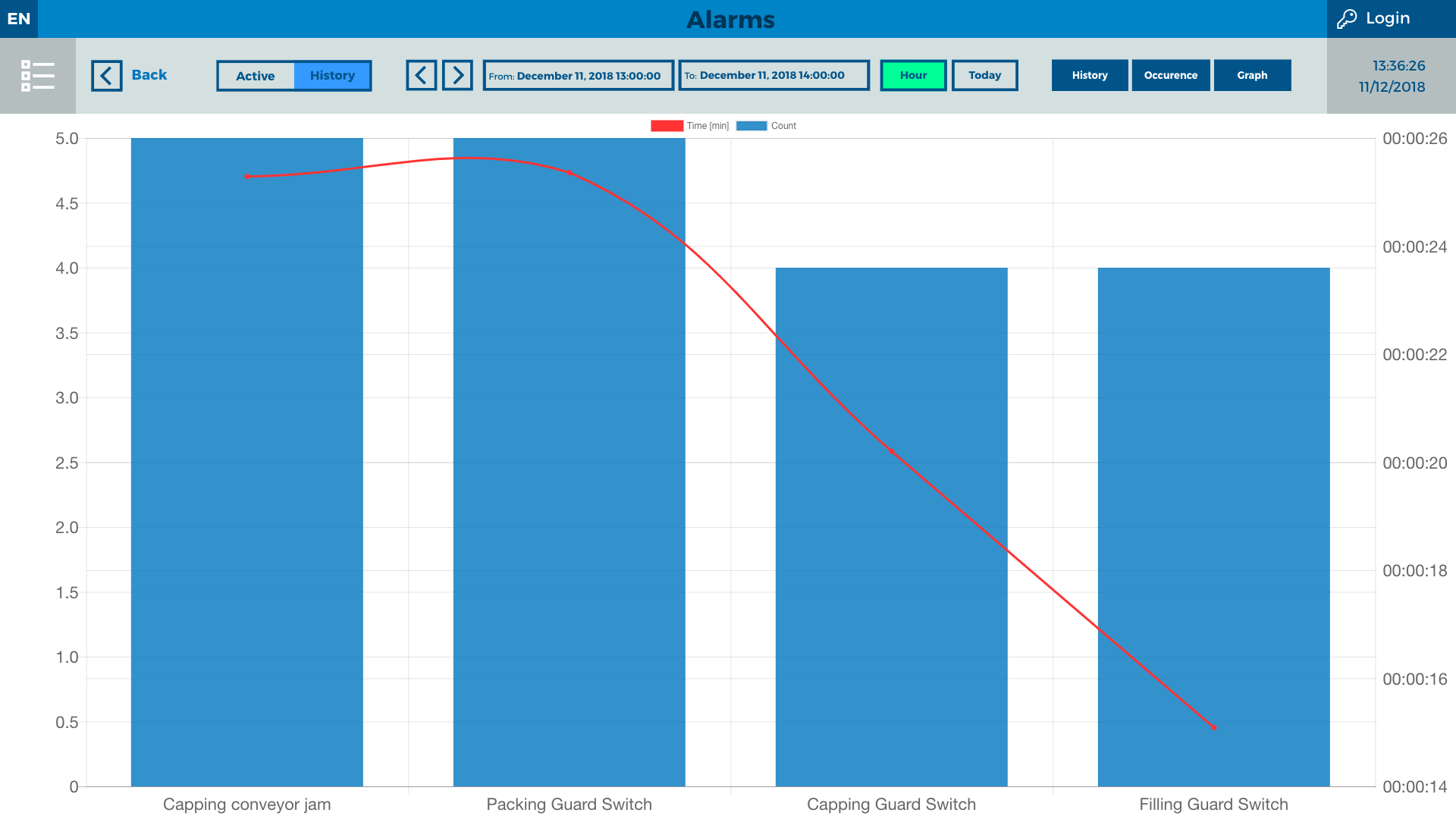Select the History alarms toggle

click(332, 76)
